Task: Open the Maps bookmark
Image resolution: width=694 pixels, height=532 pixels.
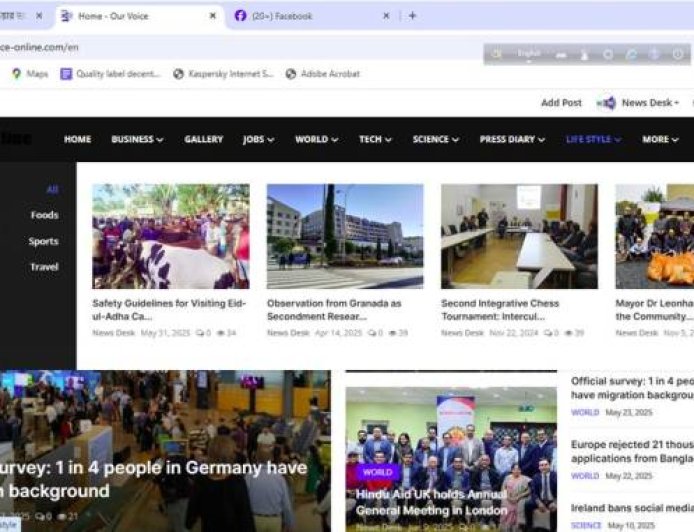Action: tap(30, 74)
